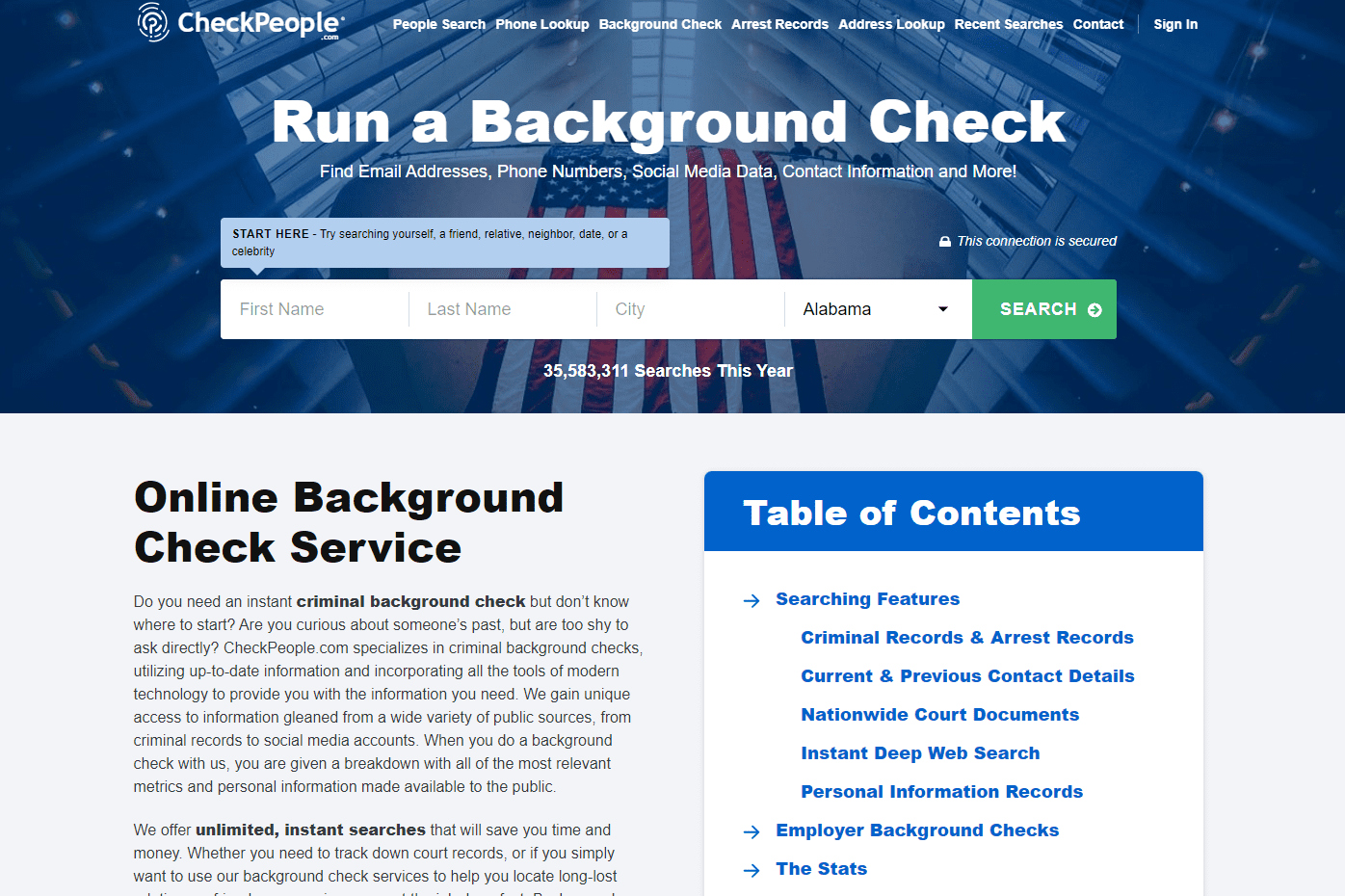Open the Phone Lookup menu item
This screenshot has height=896, width=1345.
(542, 24)
